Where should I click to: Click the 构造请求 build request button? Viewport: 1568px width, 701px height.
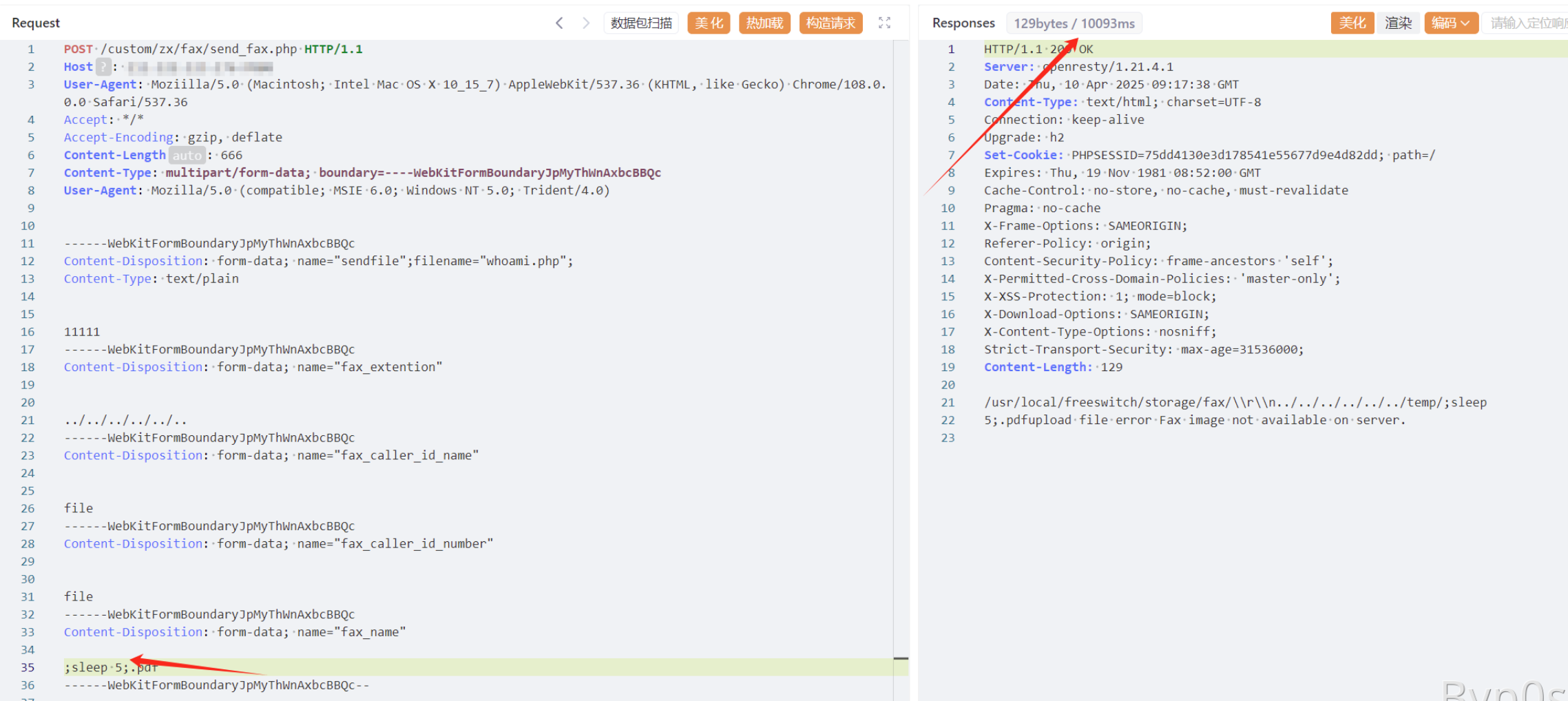tap(830, 23)
